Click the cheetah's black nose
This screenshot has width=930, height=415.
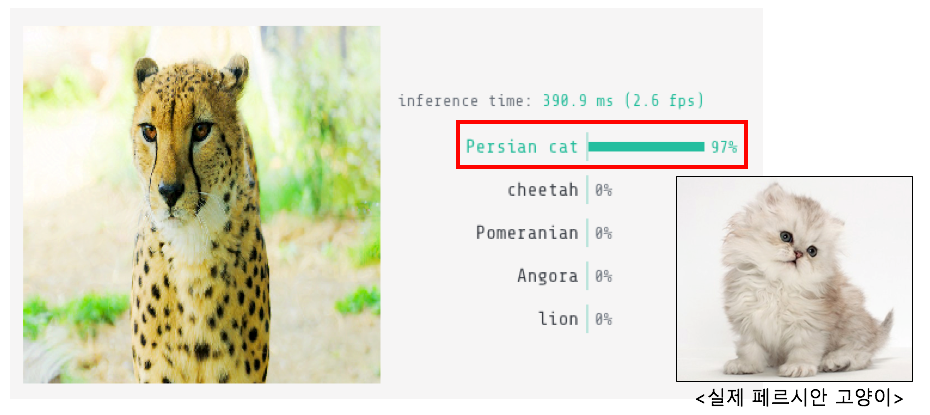click(171, 188)
